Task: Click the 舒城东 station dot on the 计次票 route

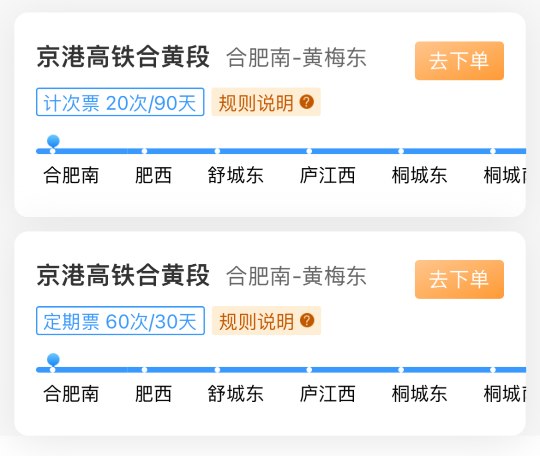Action: pyautogui.click(x=217, y=151)
